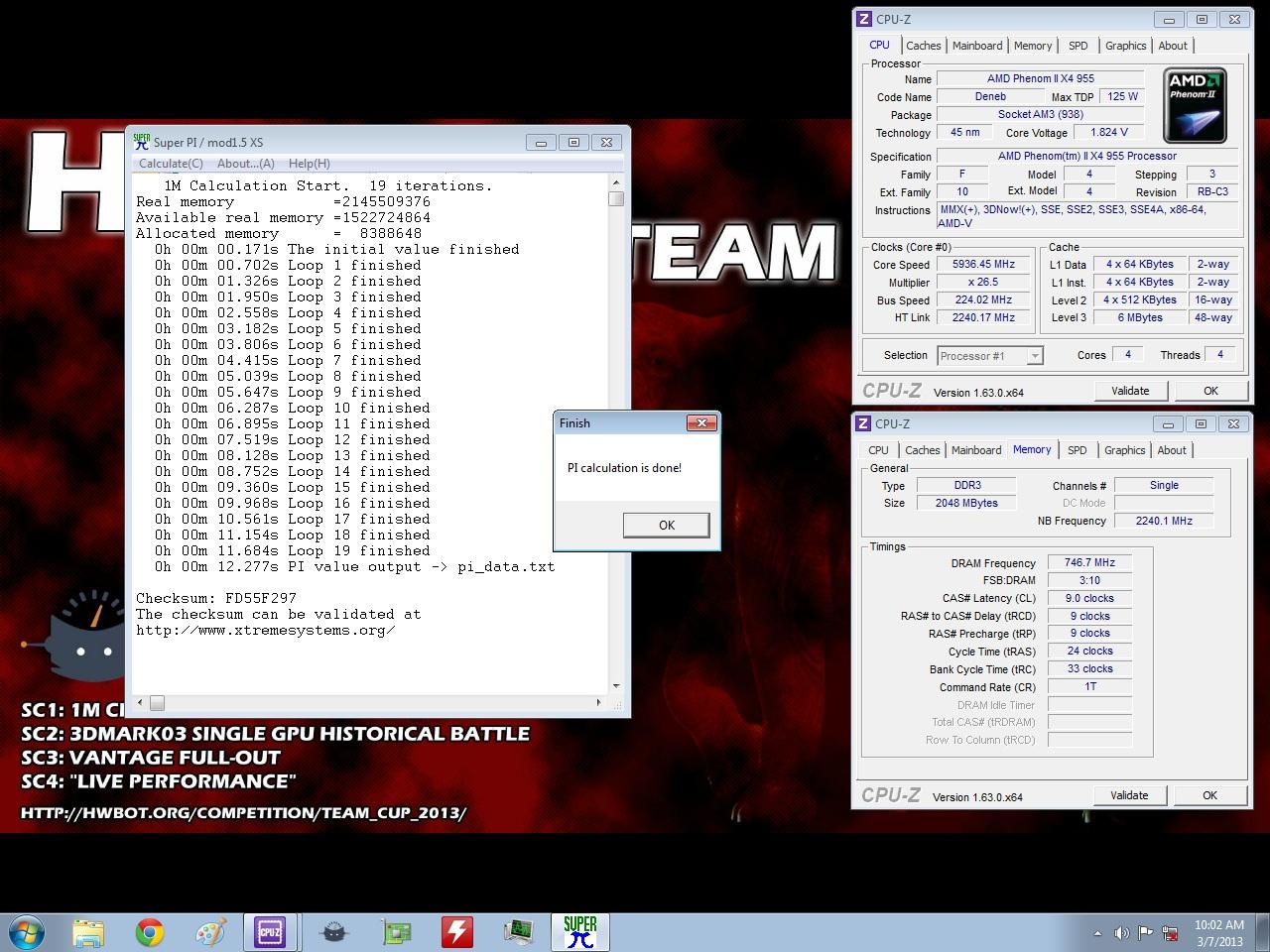This screenshot has width=1270, height=952.
Task: Switch to Mainboard tab in upper CPU-Z
Action: (x=977, y=46)
